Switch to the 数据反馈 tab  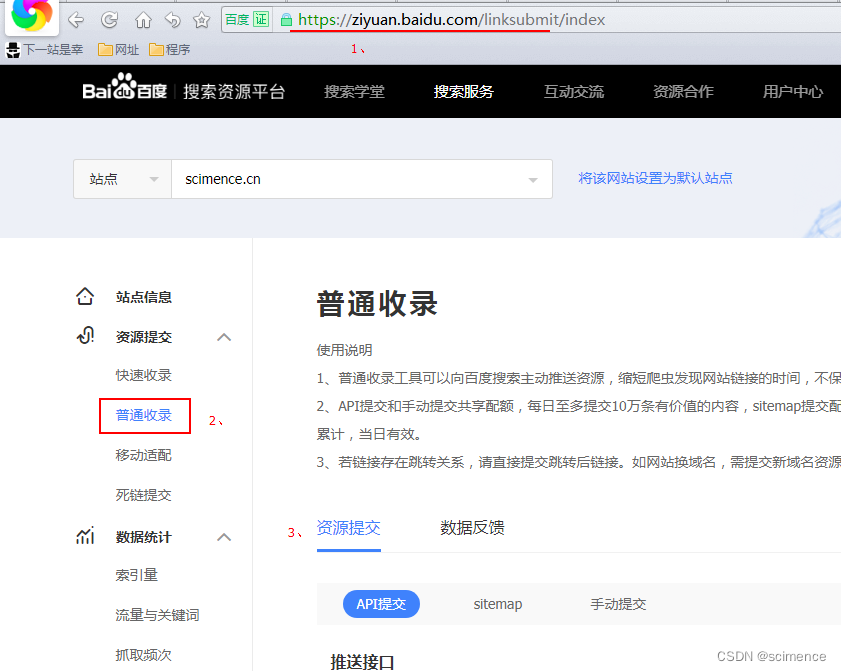coord(472,528)
